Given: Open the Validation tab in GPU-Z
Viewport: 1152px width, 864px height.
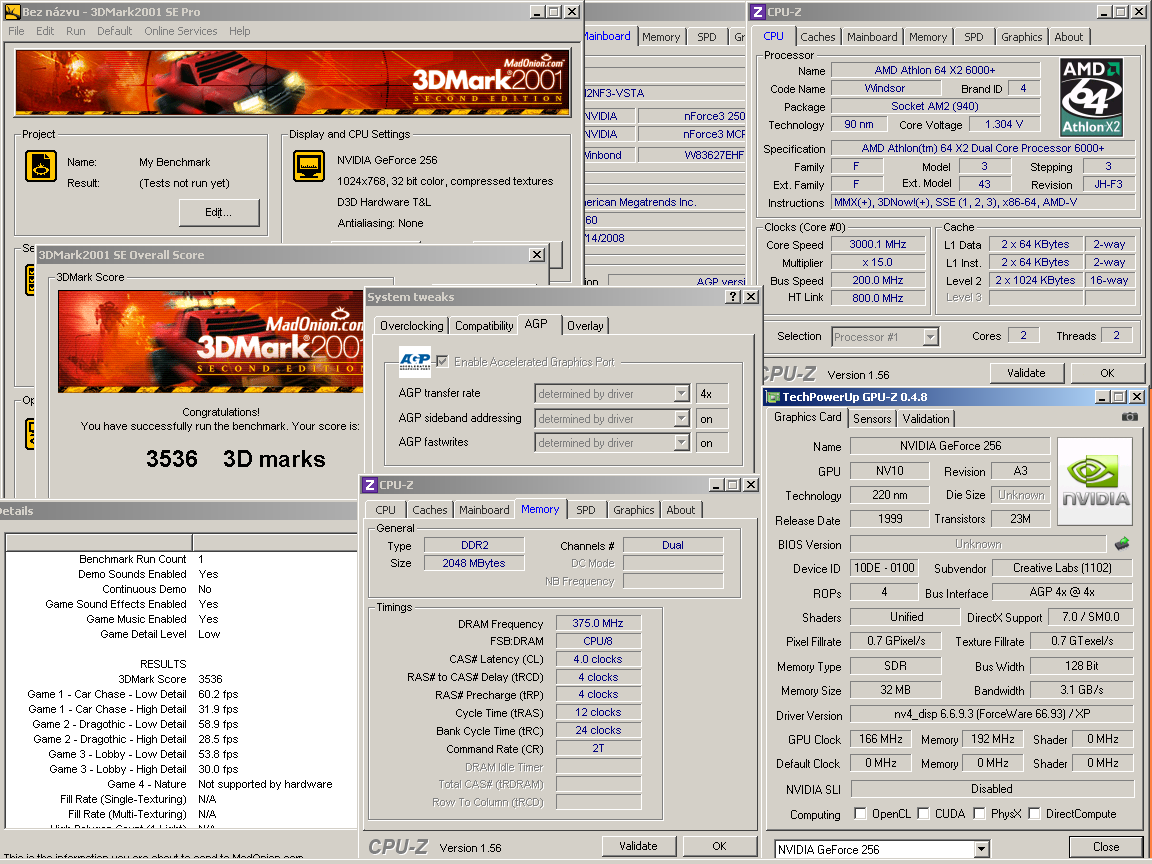Looking at the screenshot, I should [x=926, y=419].
